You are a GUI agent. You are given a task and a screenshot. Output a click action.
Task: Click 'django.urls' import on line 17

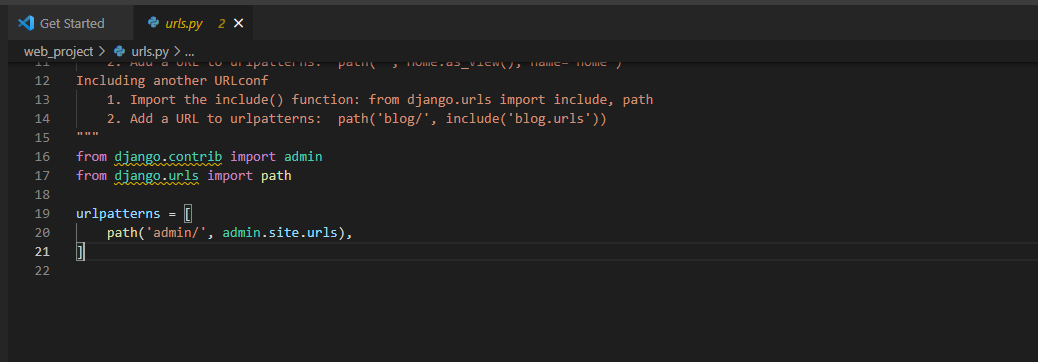157,176
